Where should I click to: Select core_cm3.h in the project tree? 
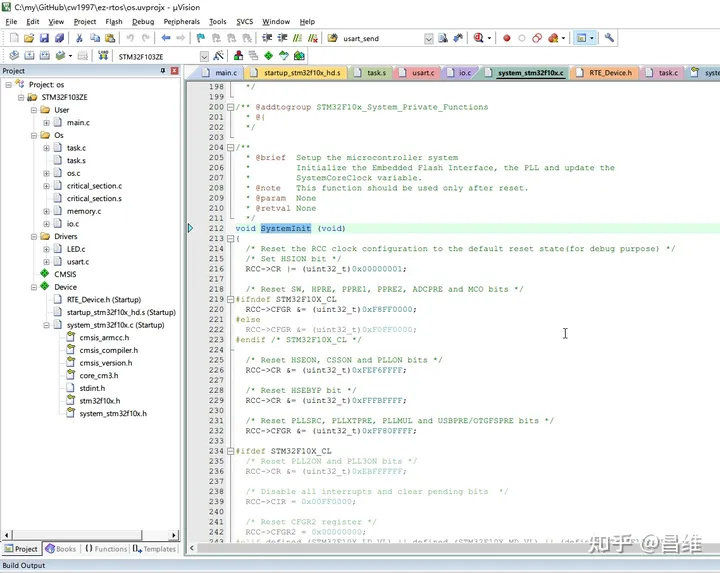tap(99, 376)
